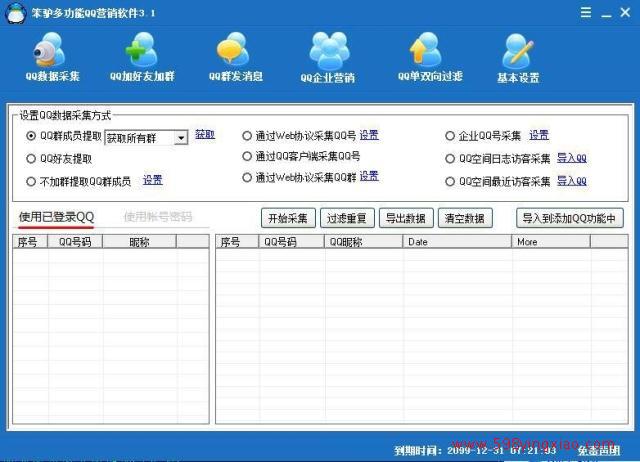Click the 昵称 column header

click(140, 242)
